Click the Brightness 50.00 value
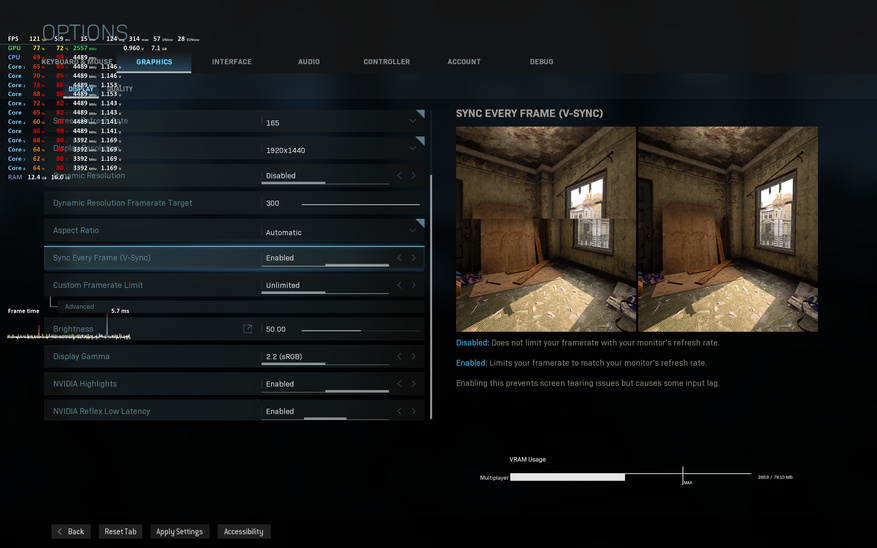Viewport: 877px width, 548px height. pyautogui.click(x=276, y=329)
